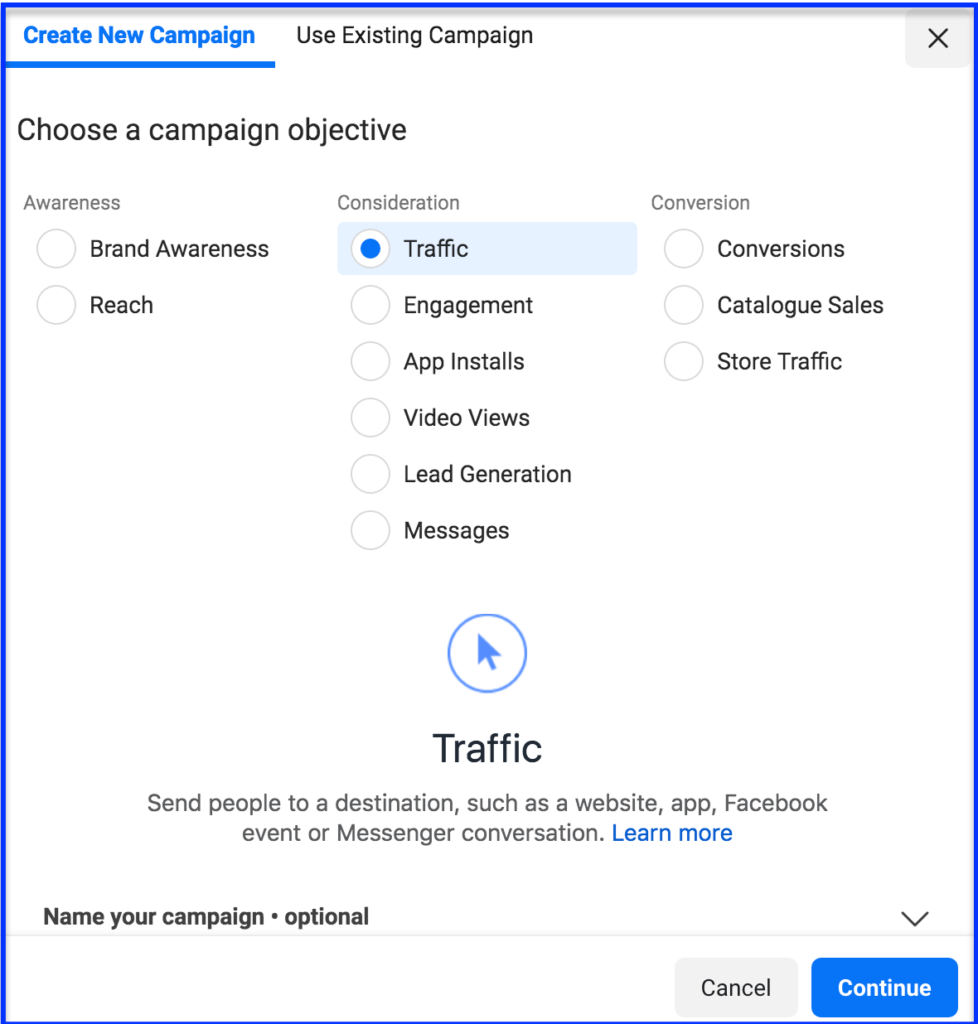
Task: Click the selected Traffic radio button
Action: (371, 249)
